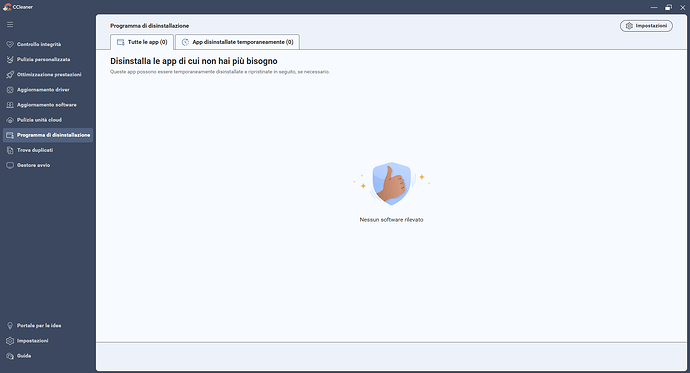
Task: Click the Trova duplicati icon
Action: pos(10,150)
